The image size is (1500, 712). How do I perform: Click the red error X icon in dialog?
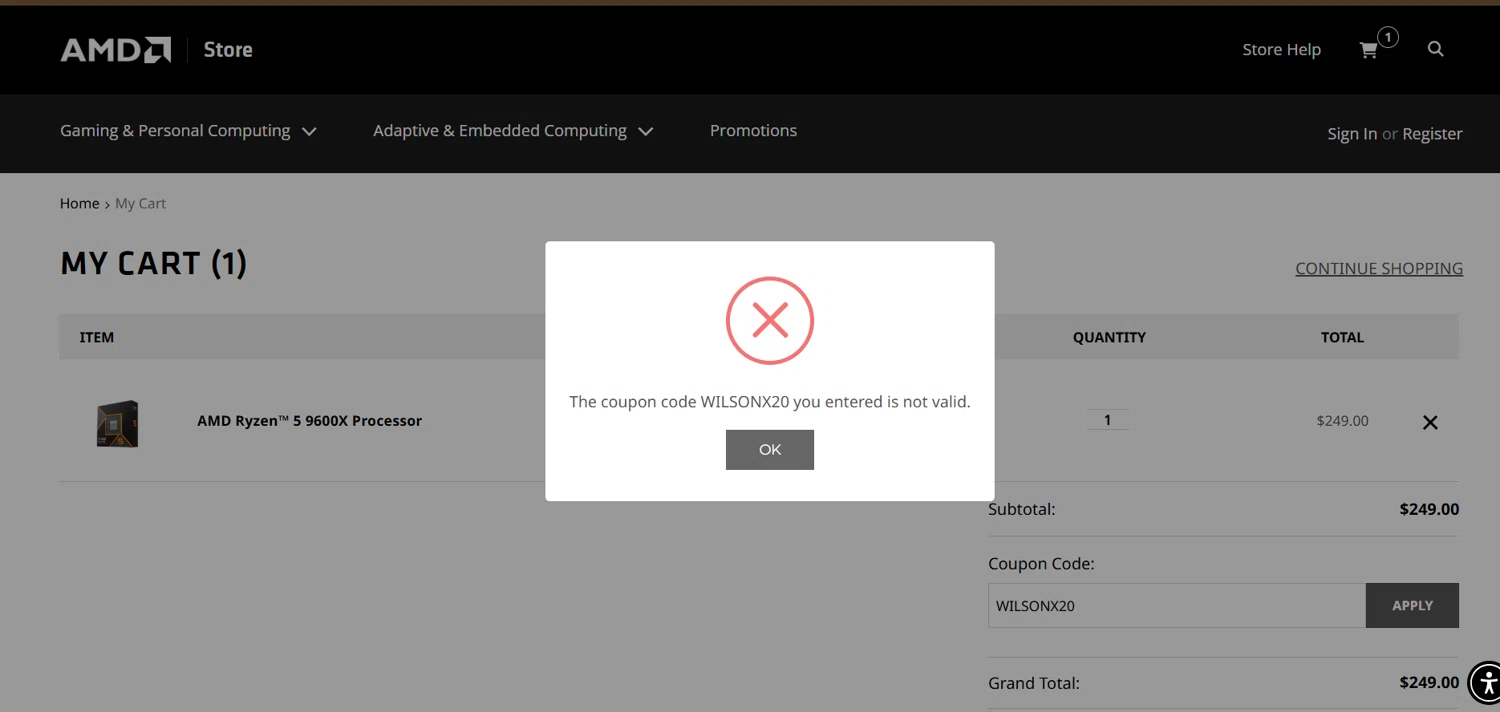click(770, 320)
